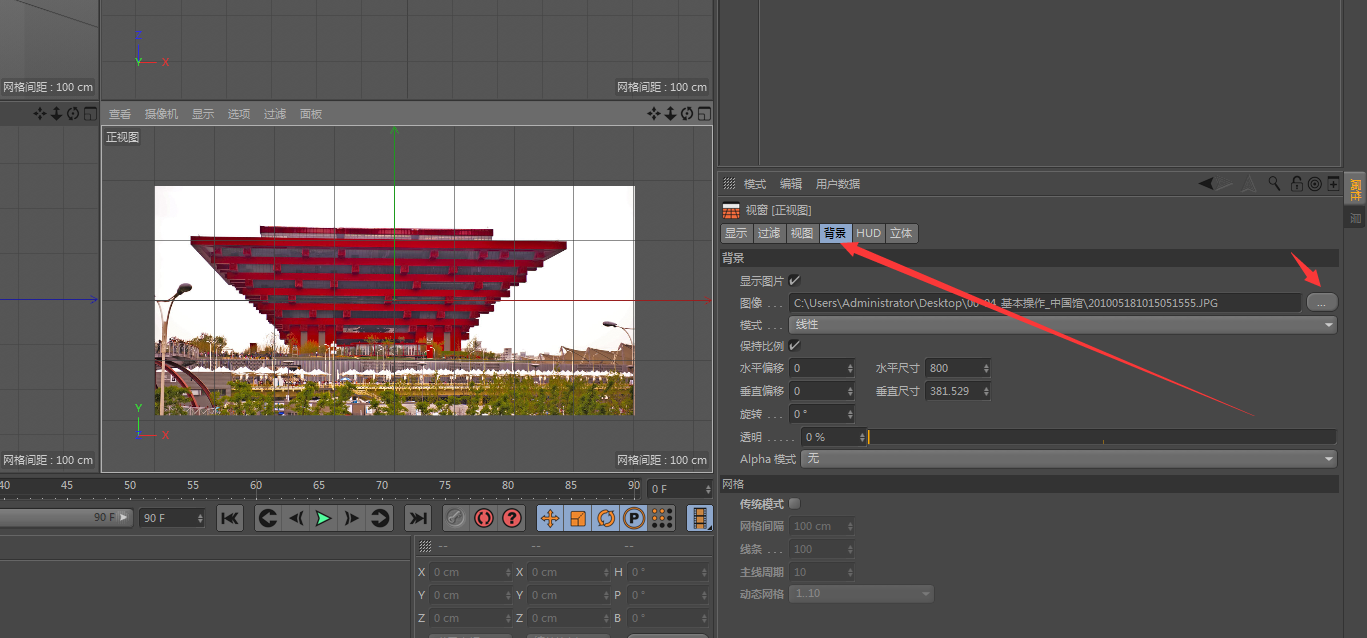This screenshot has height=638, width=1367.
Task: Open keyframe selection question-mark icon
Action: 512,518
